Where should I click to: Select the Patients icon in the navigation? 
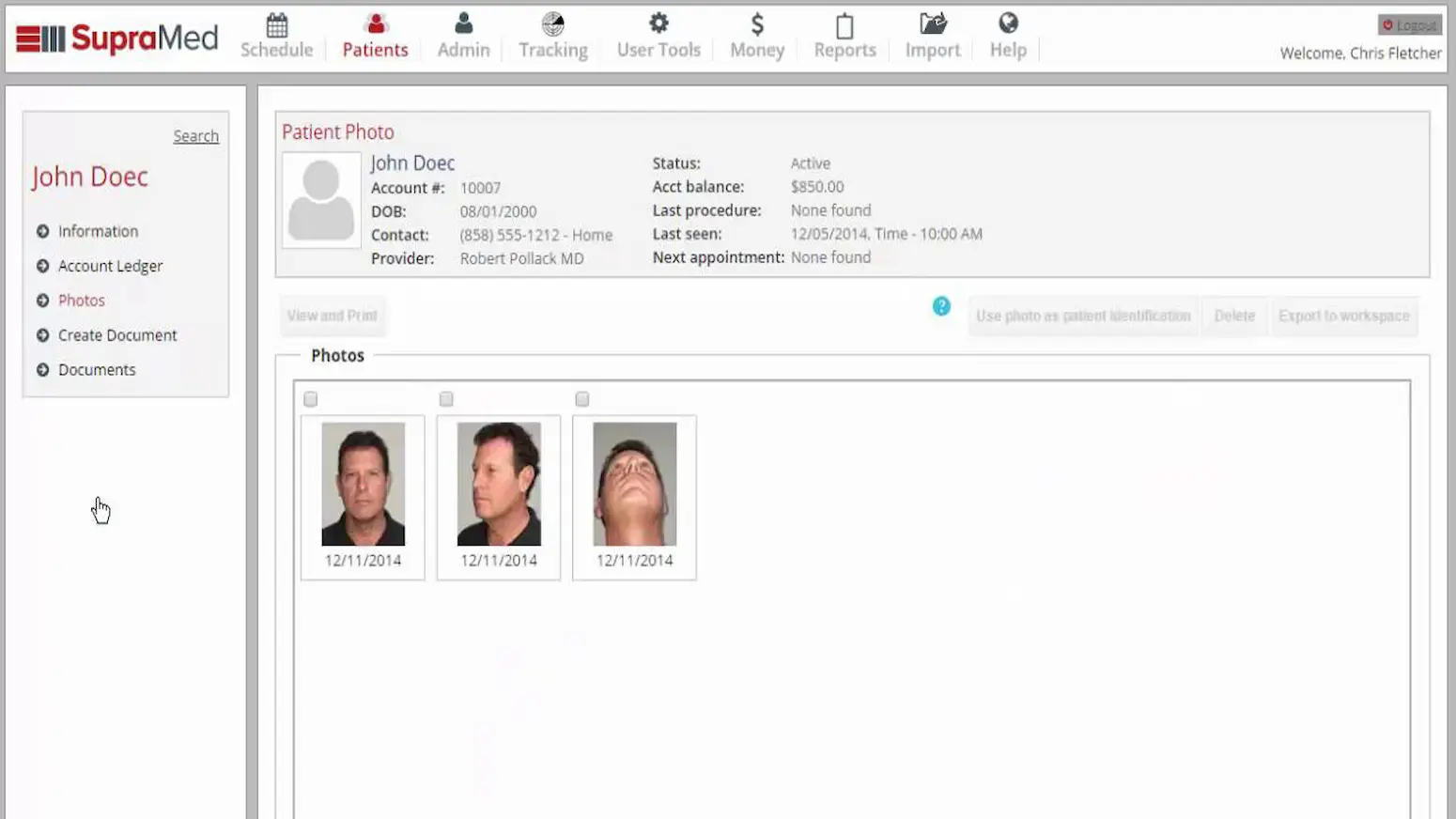pos(374,22)
